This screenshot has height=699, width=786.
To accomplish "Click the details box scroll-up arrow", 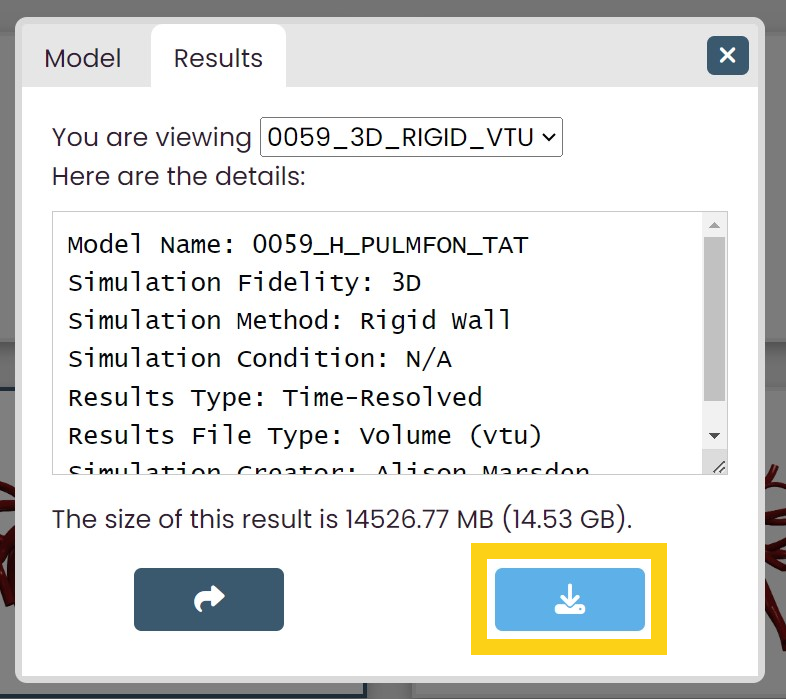I will click(714, 226).
